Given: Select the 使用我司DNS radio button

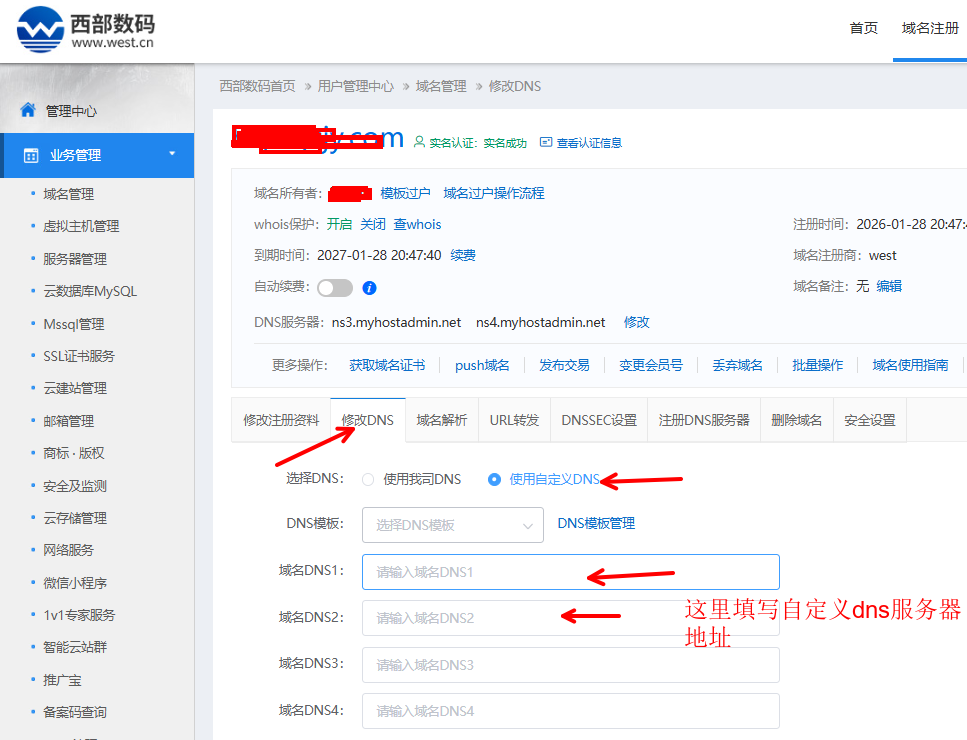Looking at the screenshot, I should tap(368, 479).
